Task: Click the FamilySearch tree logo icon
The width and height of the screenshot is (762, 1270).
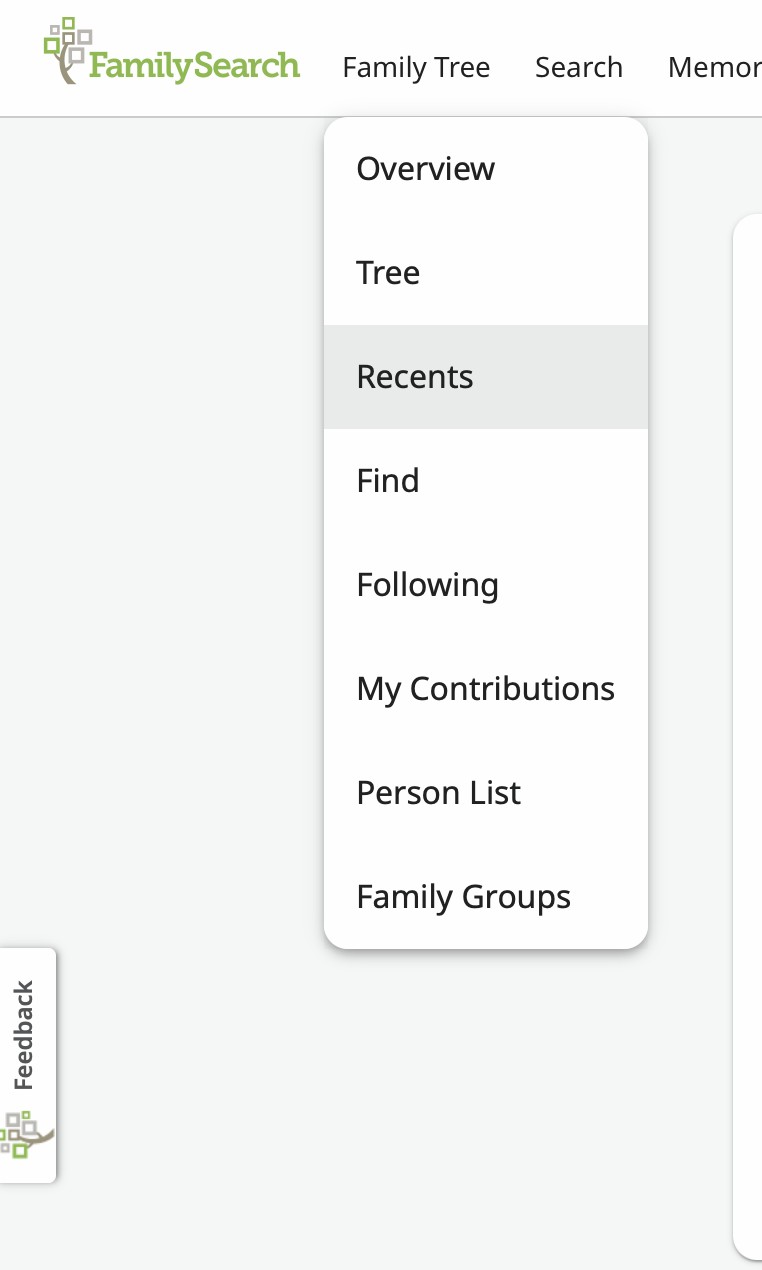Action: click(x=68, y=48)
